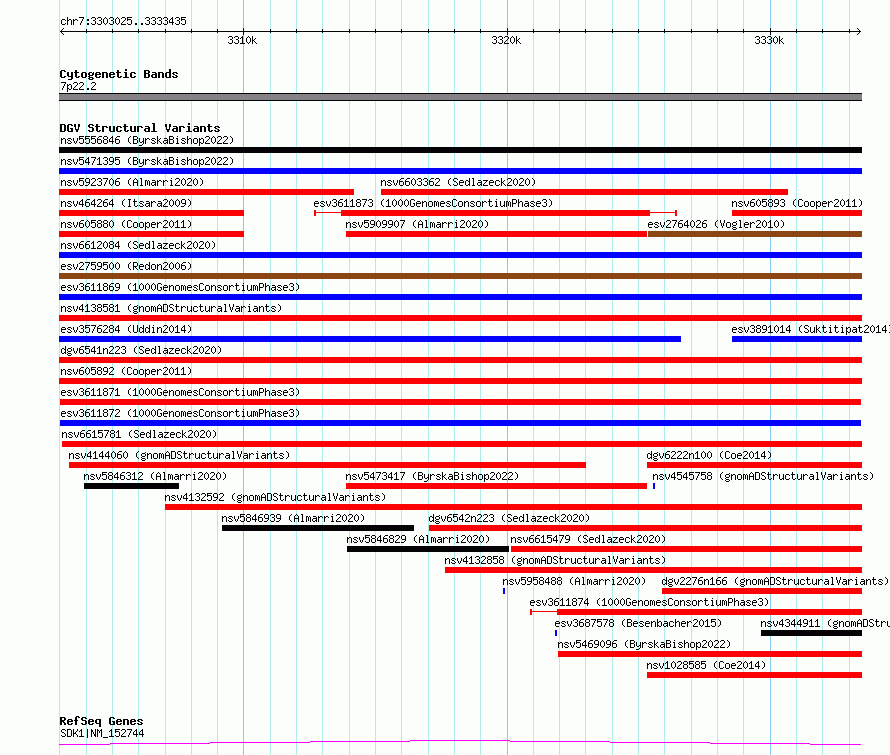Click nsv4138581 (gnomADStructuralVariants) label
Viewport: 890px width, 755px height.
click(x=171, y=308)
